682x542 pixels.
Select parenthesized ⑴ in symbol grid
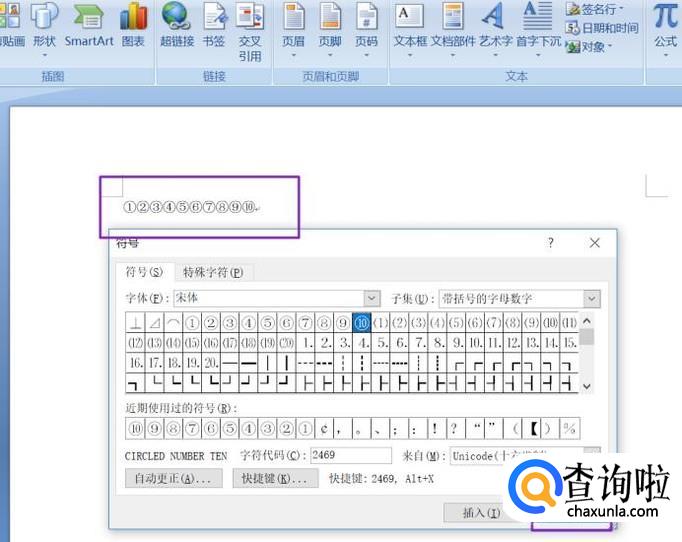(381, 323)
